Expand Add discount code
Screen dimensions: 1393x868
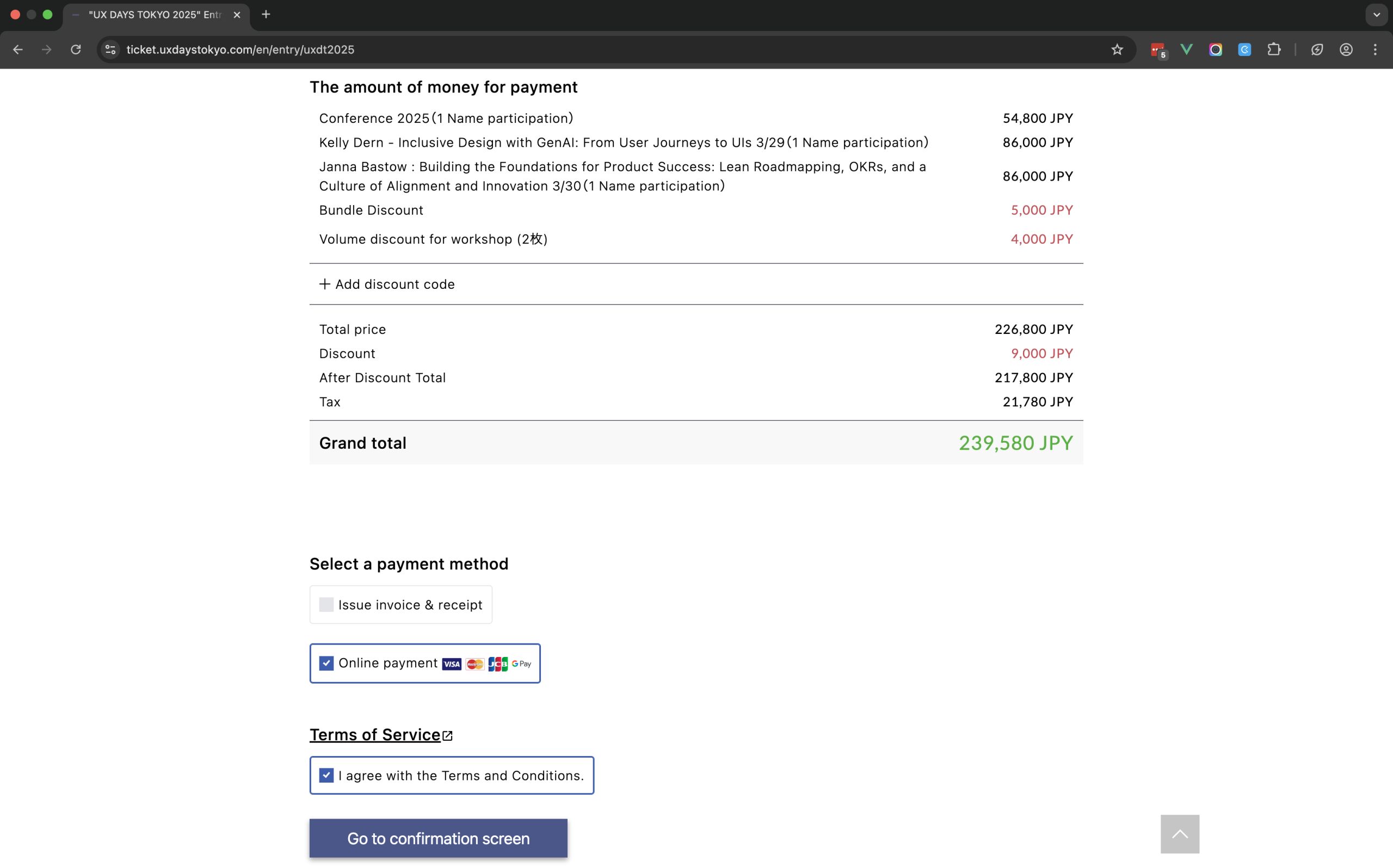[387, 284]
